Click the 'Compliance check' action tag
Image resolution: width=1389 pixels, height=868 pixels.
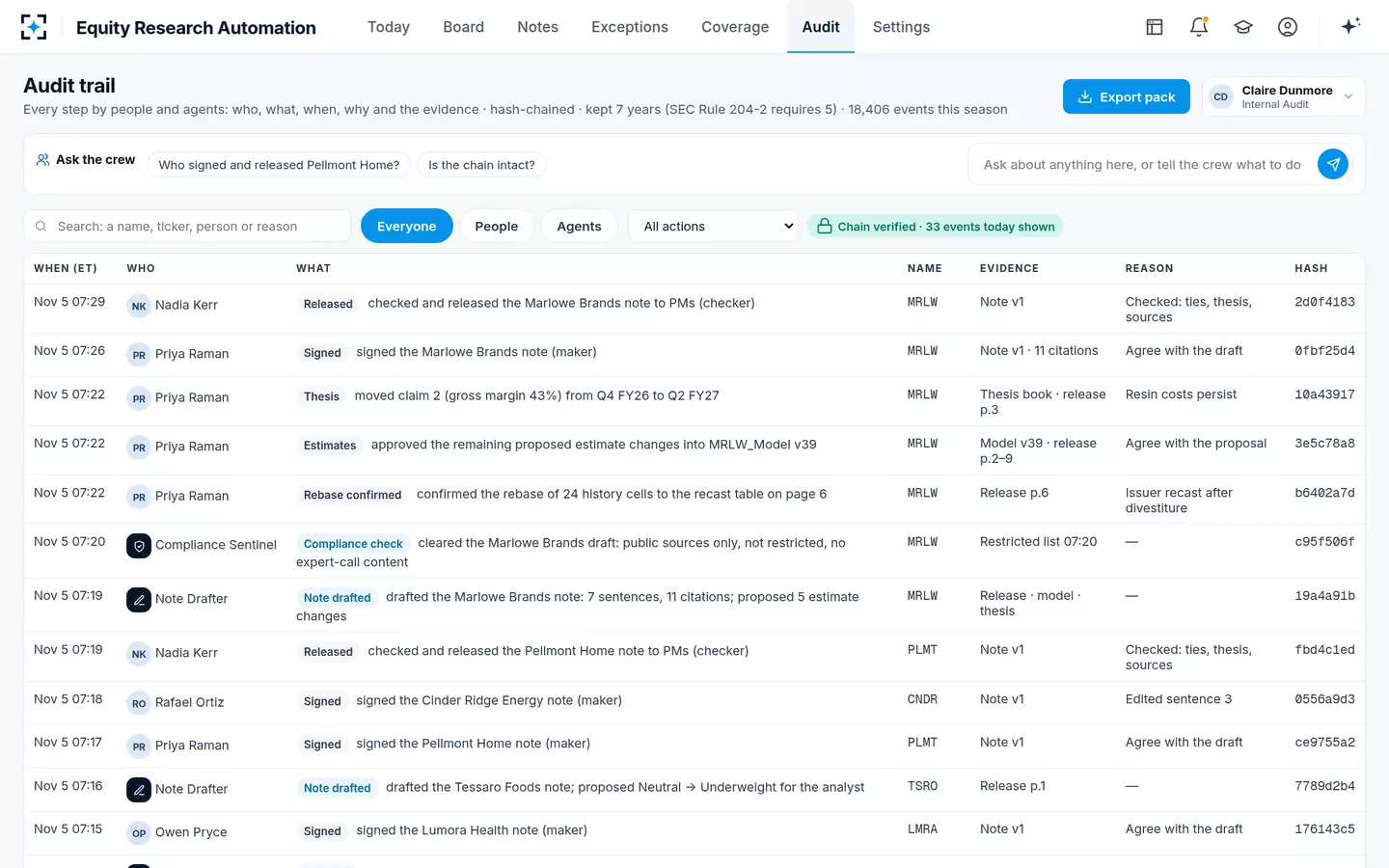click(x=353, y=544)
